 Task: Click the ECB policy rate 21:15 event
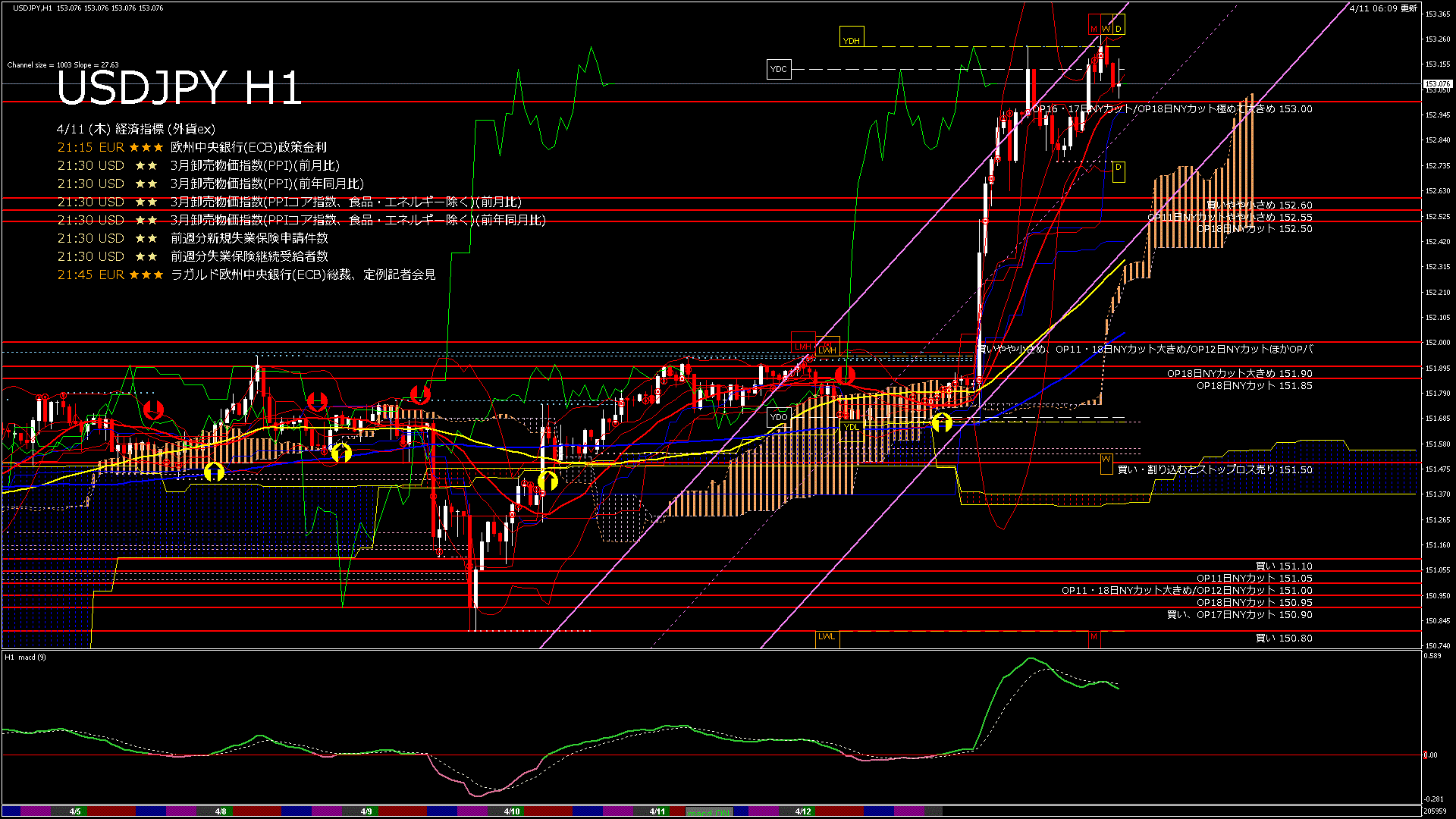pyautogui.click(x=192, y=147)
